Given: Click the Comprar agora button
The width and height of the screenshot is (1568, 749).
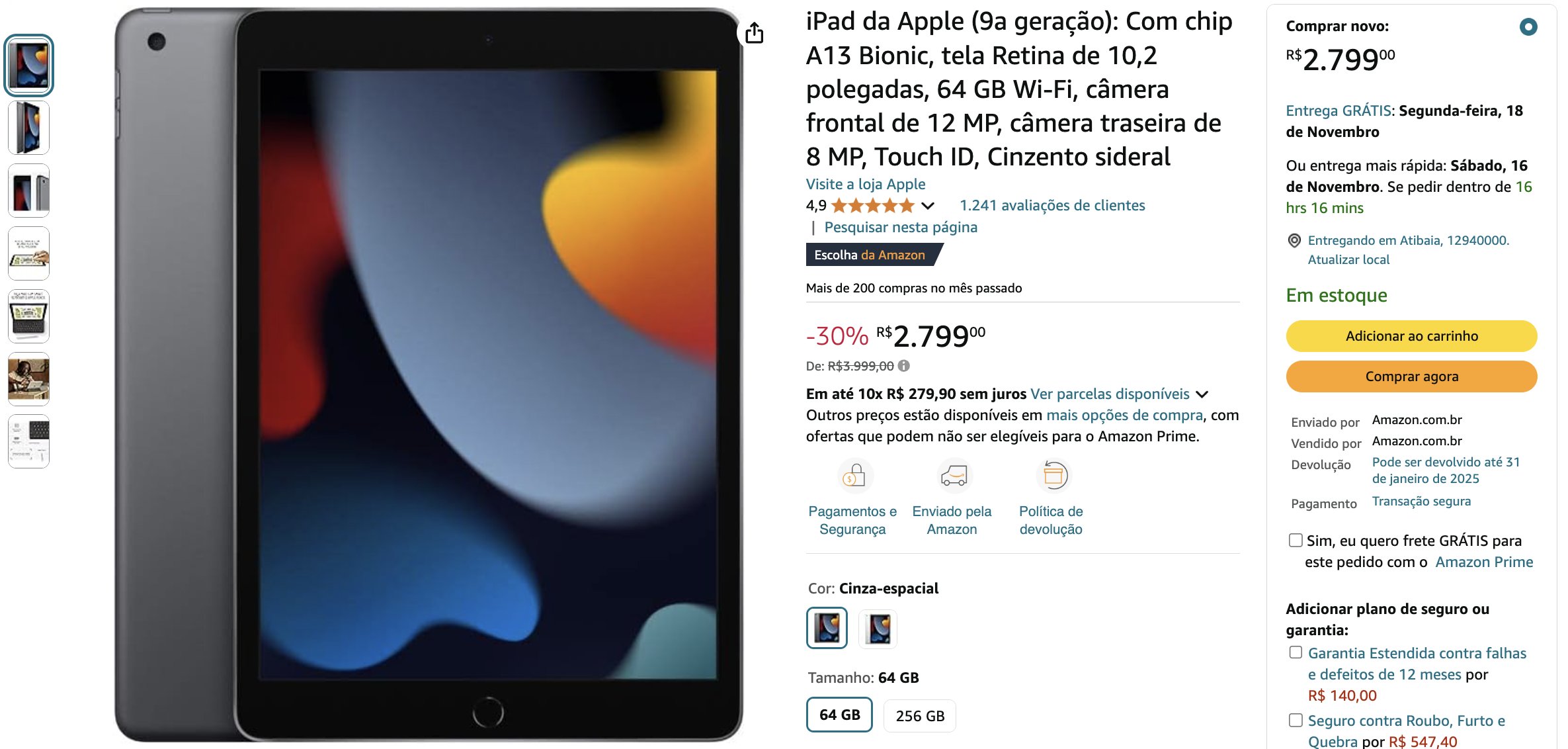Looking at the screenshot, I should pos(1411,376).
